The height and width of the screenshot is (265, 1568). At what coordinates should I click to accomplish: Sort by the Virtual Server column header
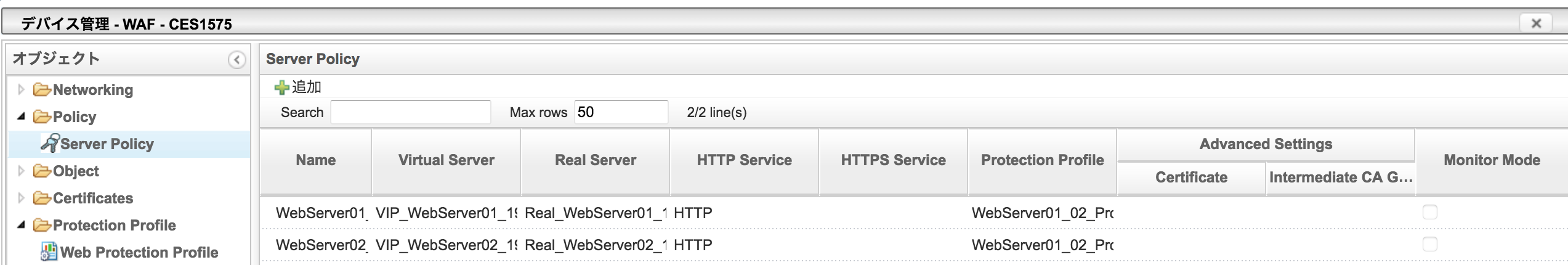pos(446,160)
